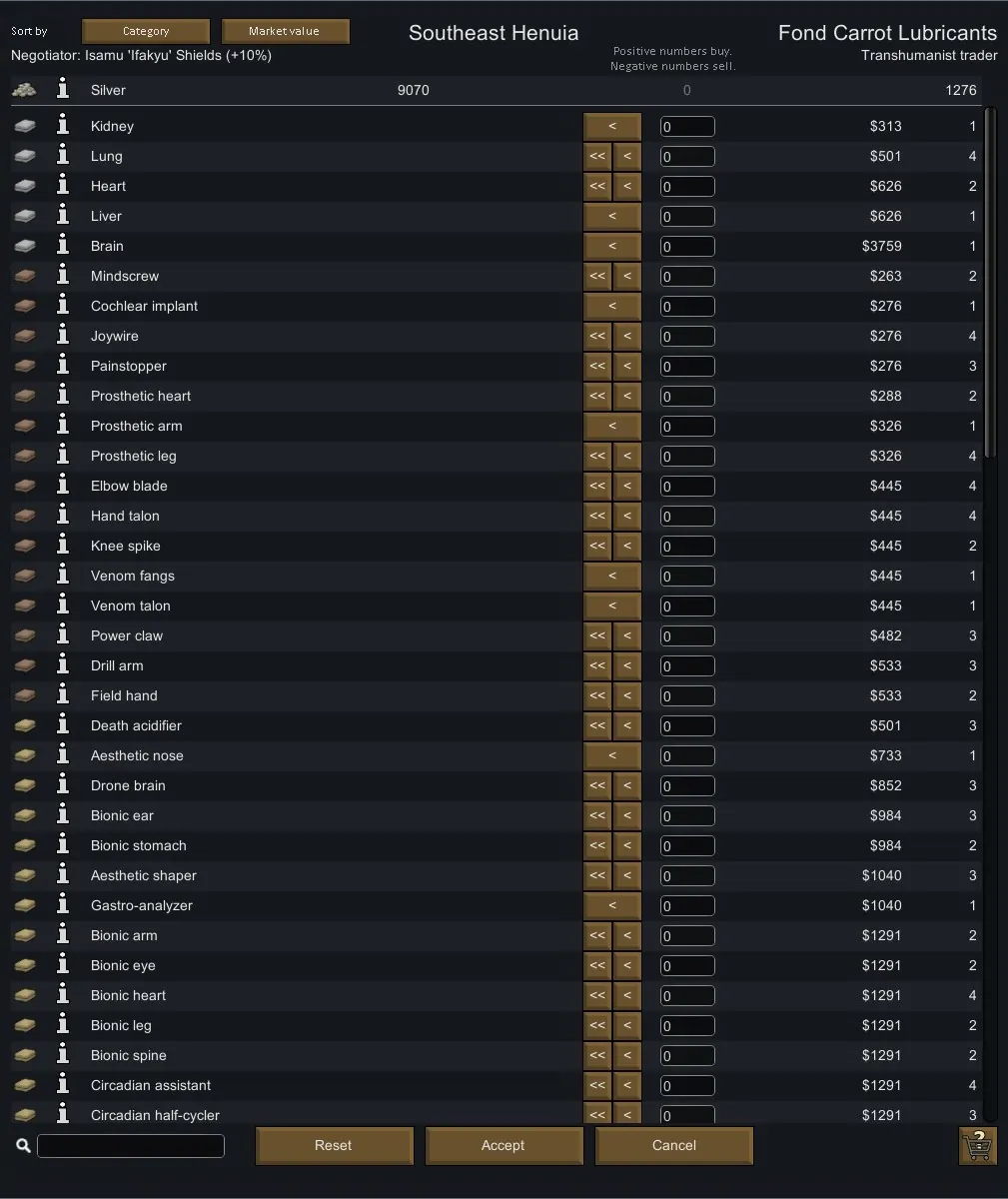Click info icon for Aesthetic nose
The width and height of the screenshot is (1008, 1199).
[63, 754]
